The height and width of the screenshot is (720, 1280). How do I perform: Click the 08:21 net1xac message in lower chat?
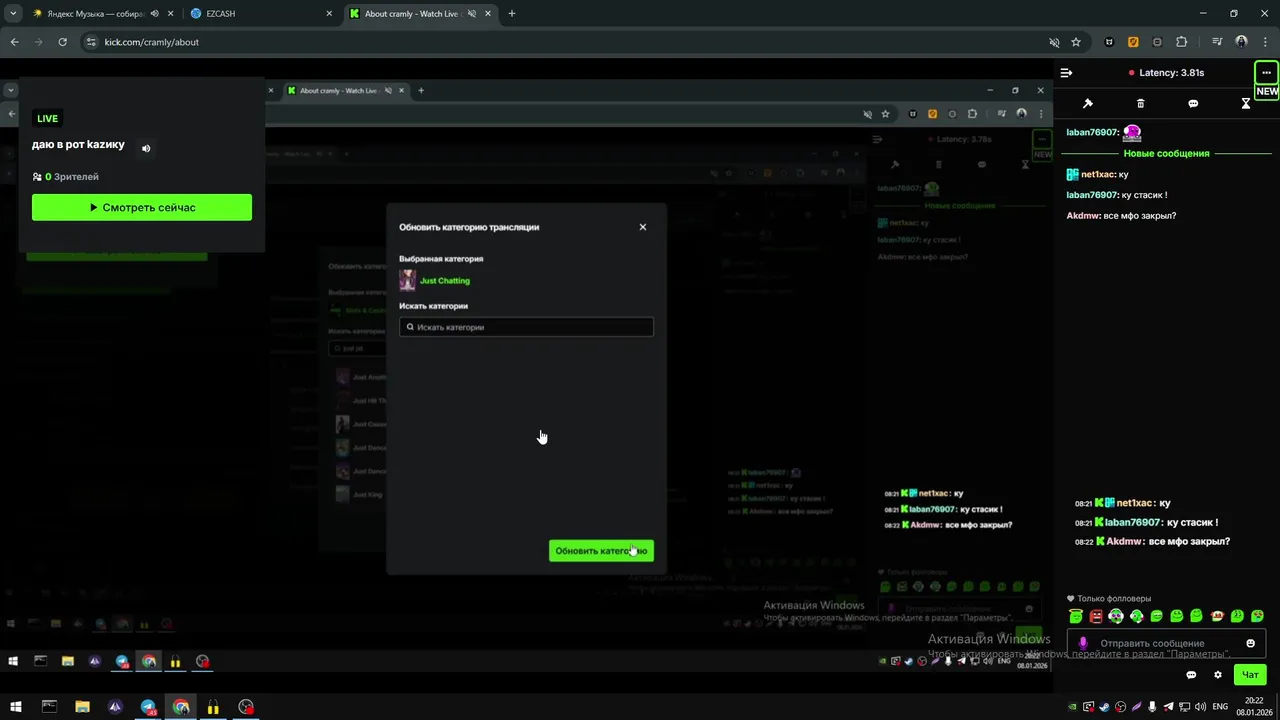click(1123, 503)
